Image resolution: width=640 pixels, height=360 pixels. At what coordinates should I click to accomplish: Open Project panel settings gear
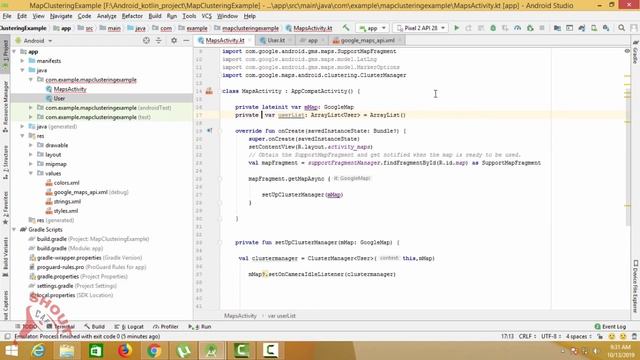174,40
